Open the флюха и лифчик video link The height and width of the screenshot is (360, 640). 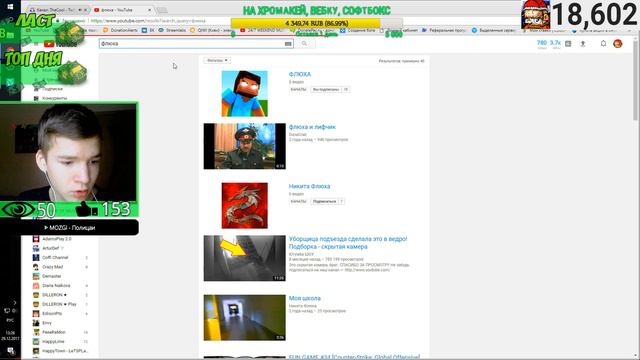click(x=312, y=127)
